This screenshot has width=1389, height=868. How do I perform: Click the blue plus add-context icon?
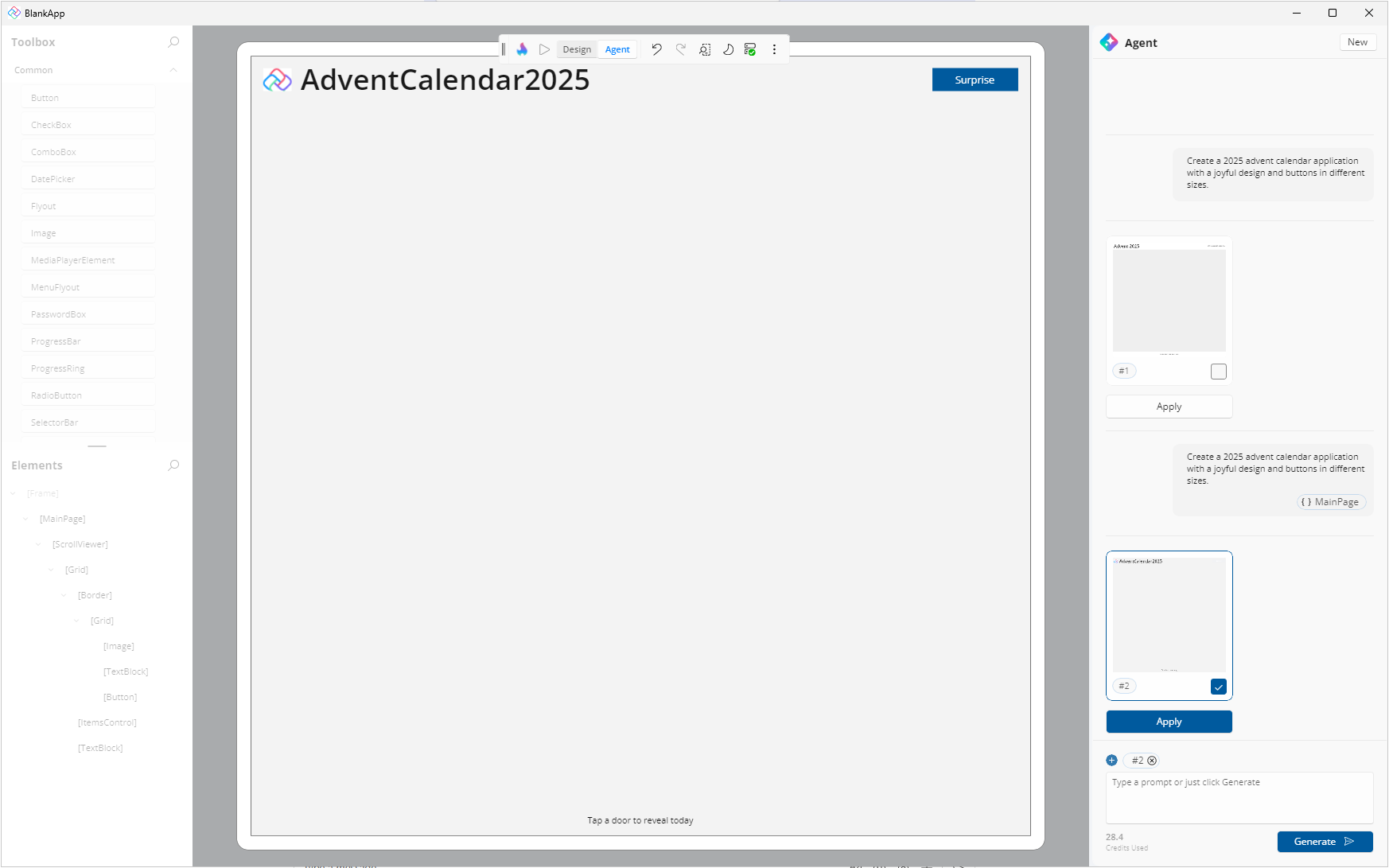point(1112,761)
